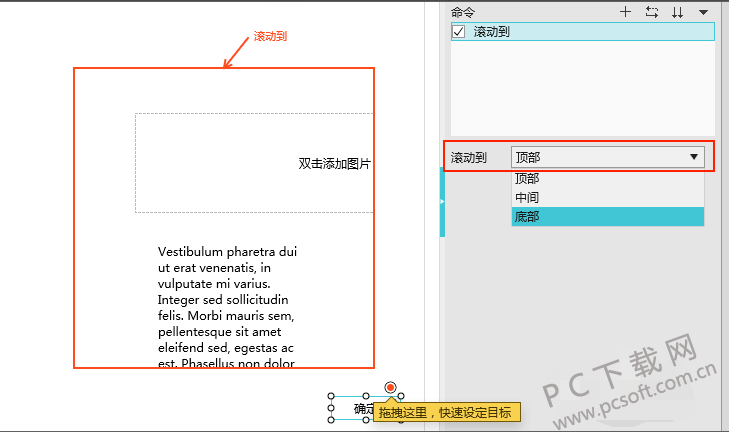Add a new command with the plus icon

point(625,12)
